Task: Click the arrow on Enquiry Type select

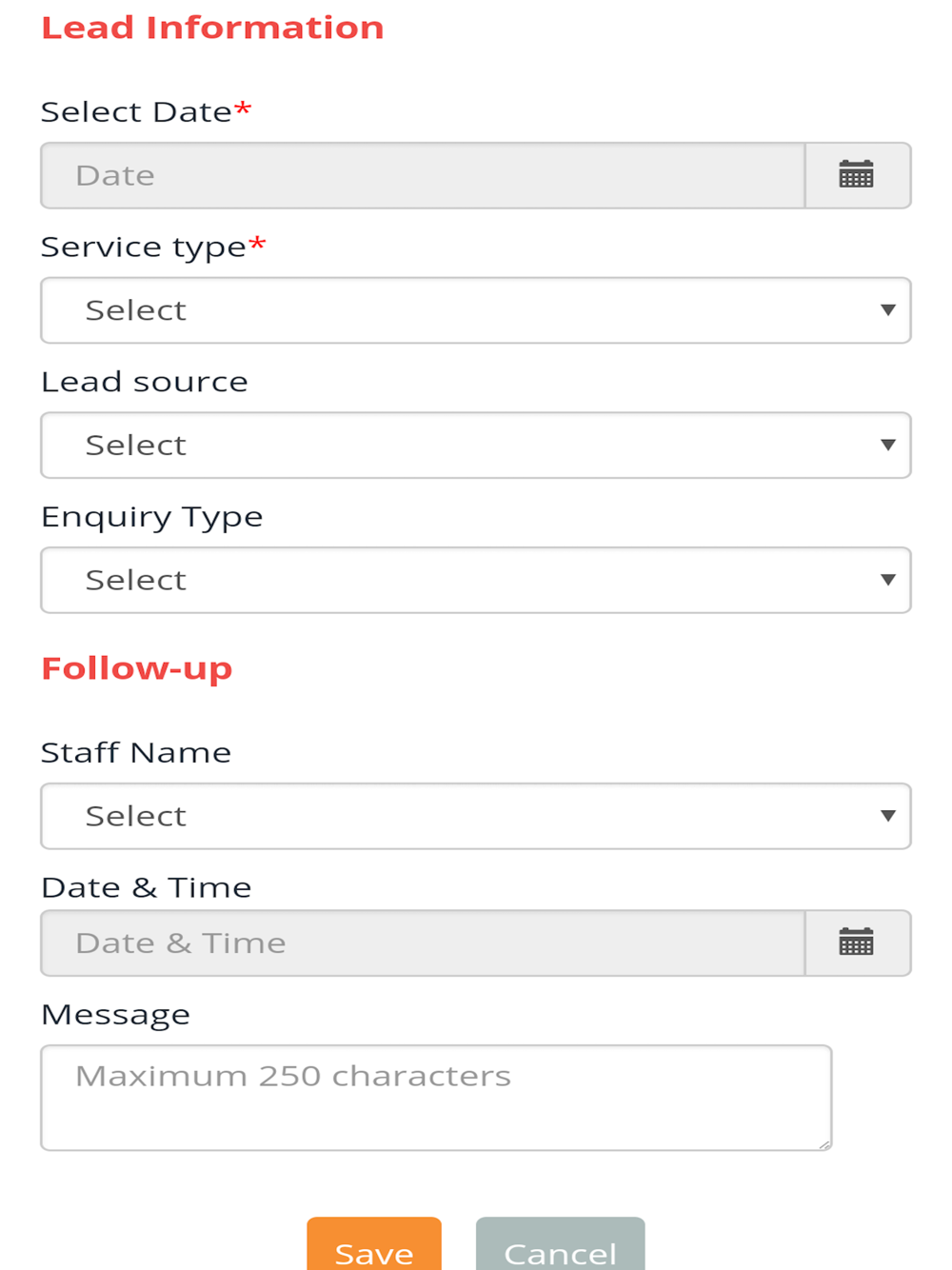Action: tap(887, 580)
